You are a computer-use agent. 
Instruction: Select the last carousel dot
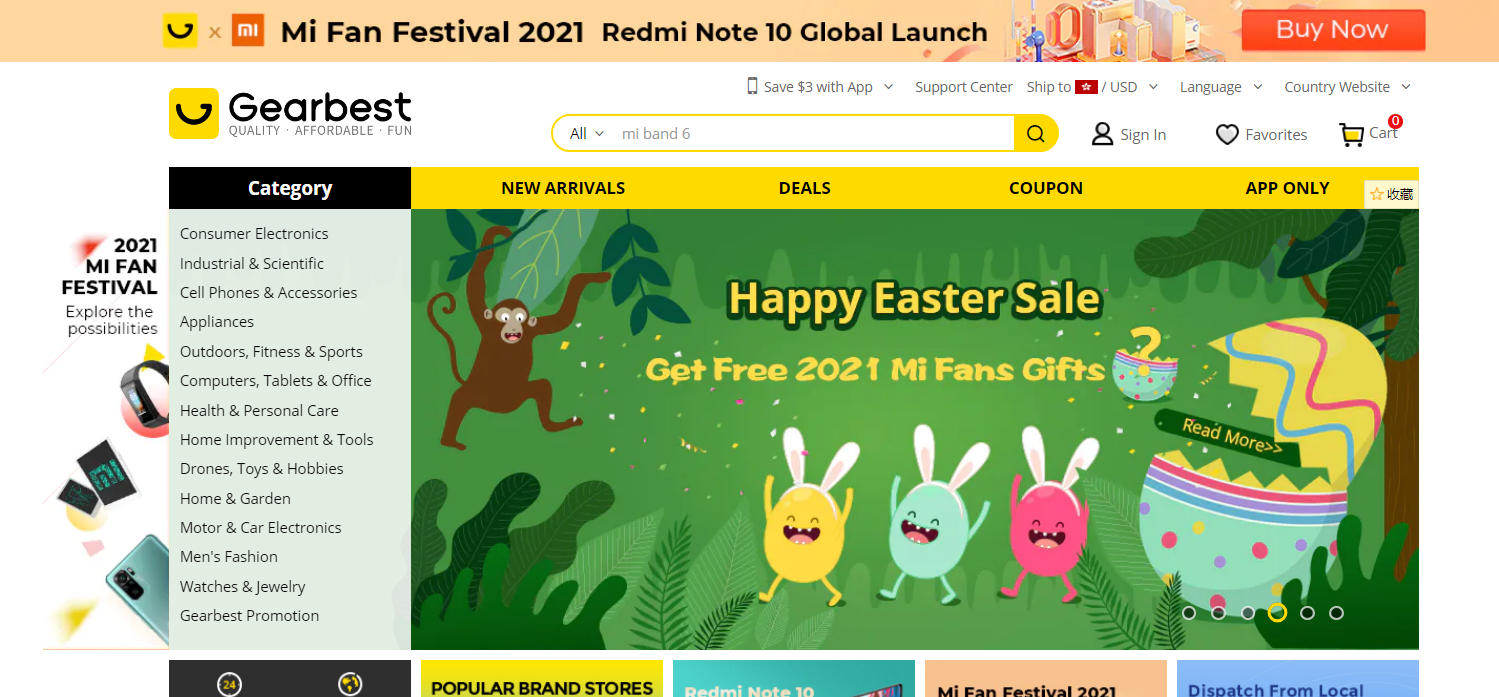[x=1336, y=613]
